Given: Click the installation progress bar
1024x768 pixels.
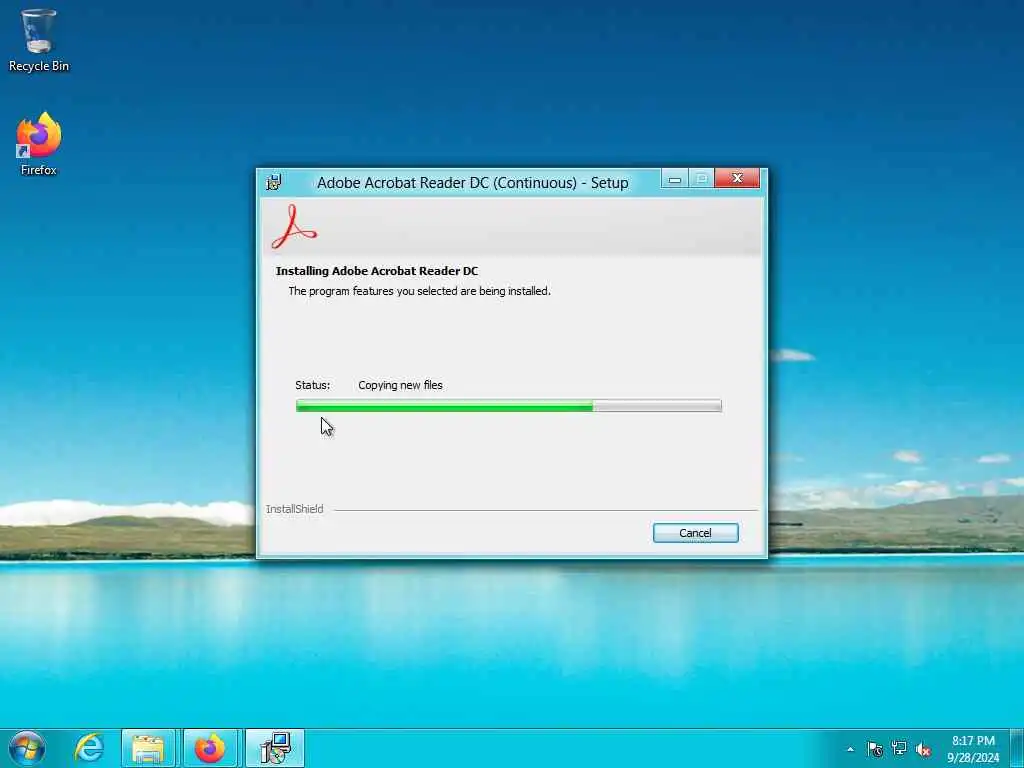Looking at the screenshot, I should [x=509, y=406].
